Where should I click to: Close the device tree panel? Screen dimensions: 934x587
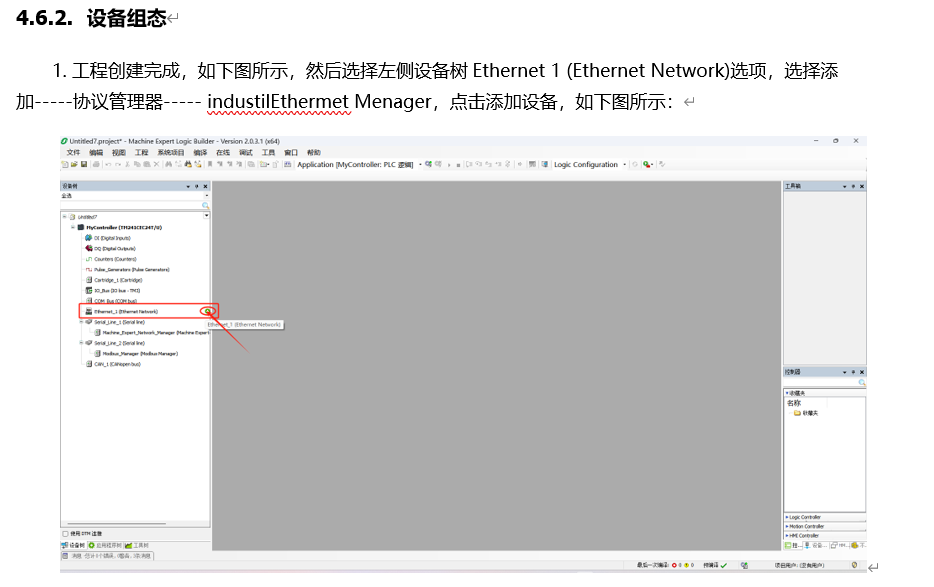pos(206,187)
